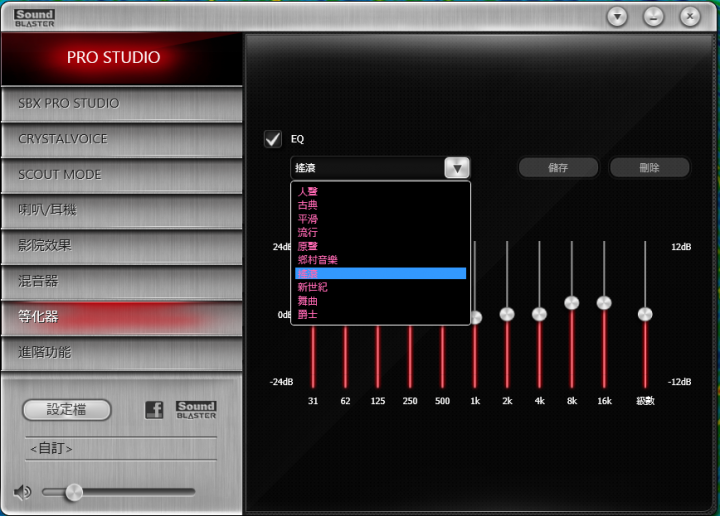This screenshot has height=516, width=720.
Task: Click the 500 Hz band slider track
Action: pyautogui.click(x=443, y=357)
